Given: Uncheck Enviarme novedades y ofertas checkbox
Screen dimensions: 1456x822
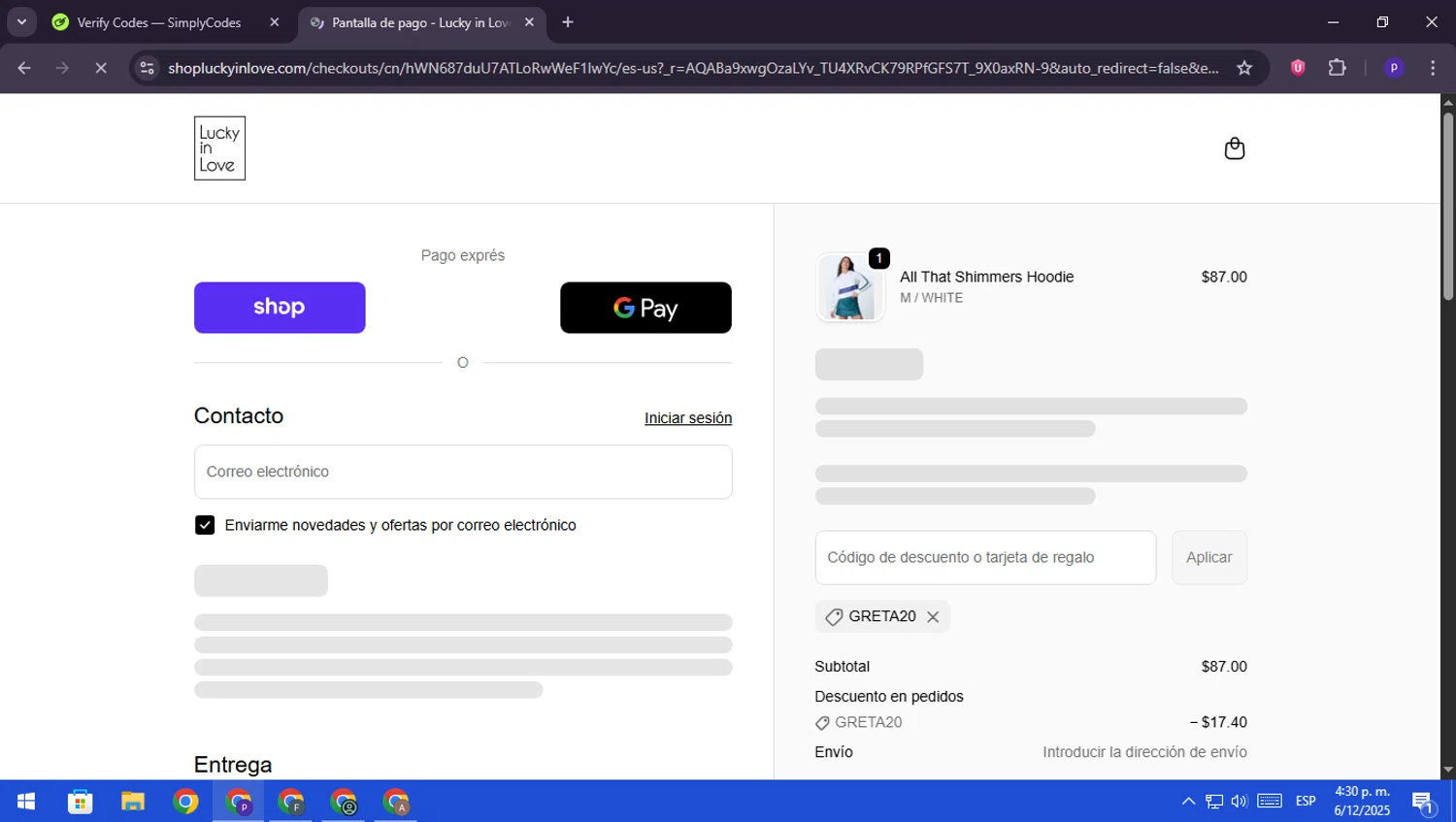Looking at the screenshot, I should click(x=205, y=525).
